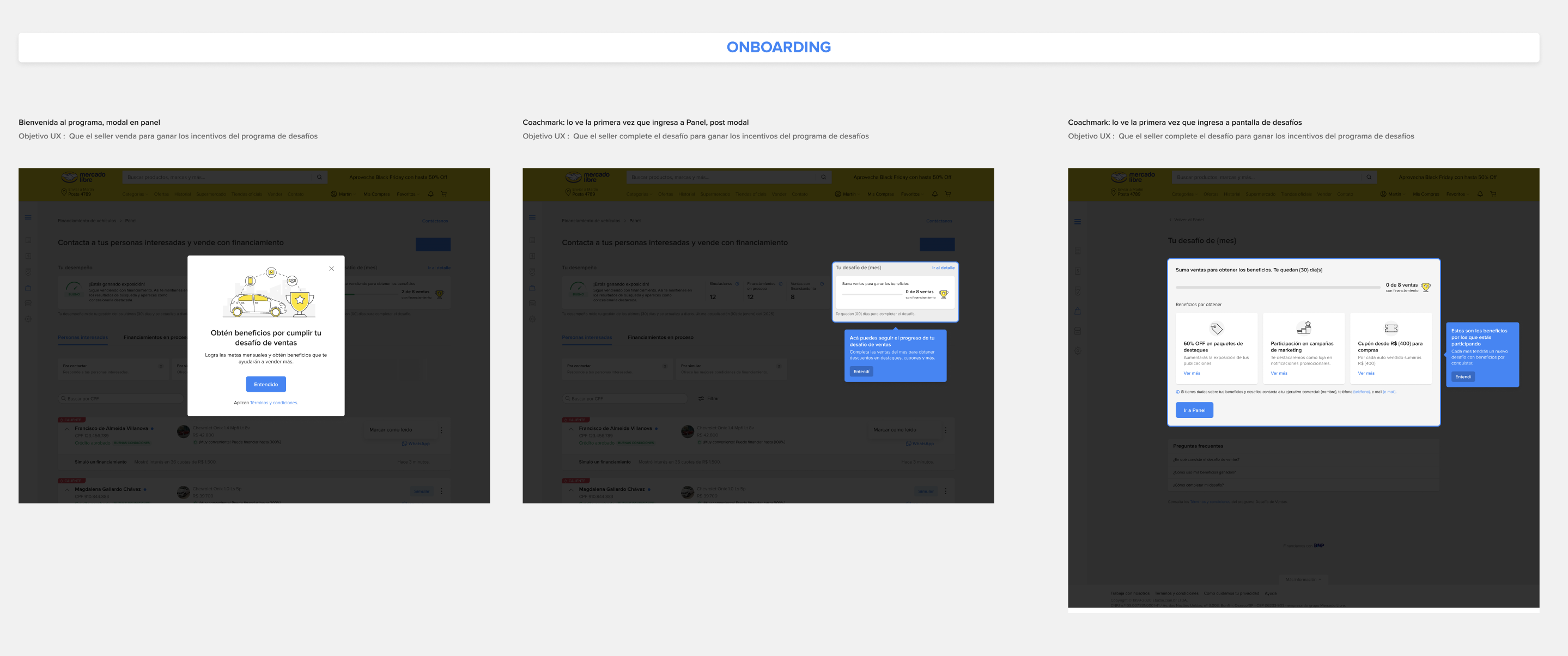Select Personas interesadas tab in second mockup
Image resolution: width=1568 pixels, height=656 pixels.
pyautogui.click(x=587, y=337)
